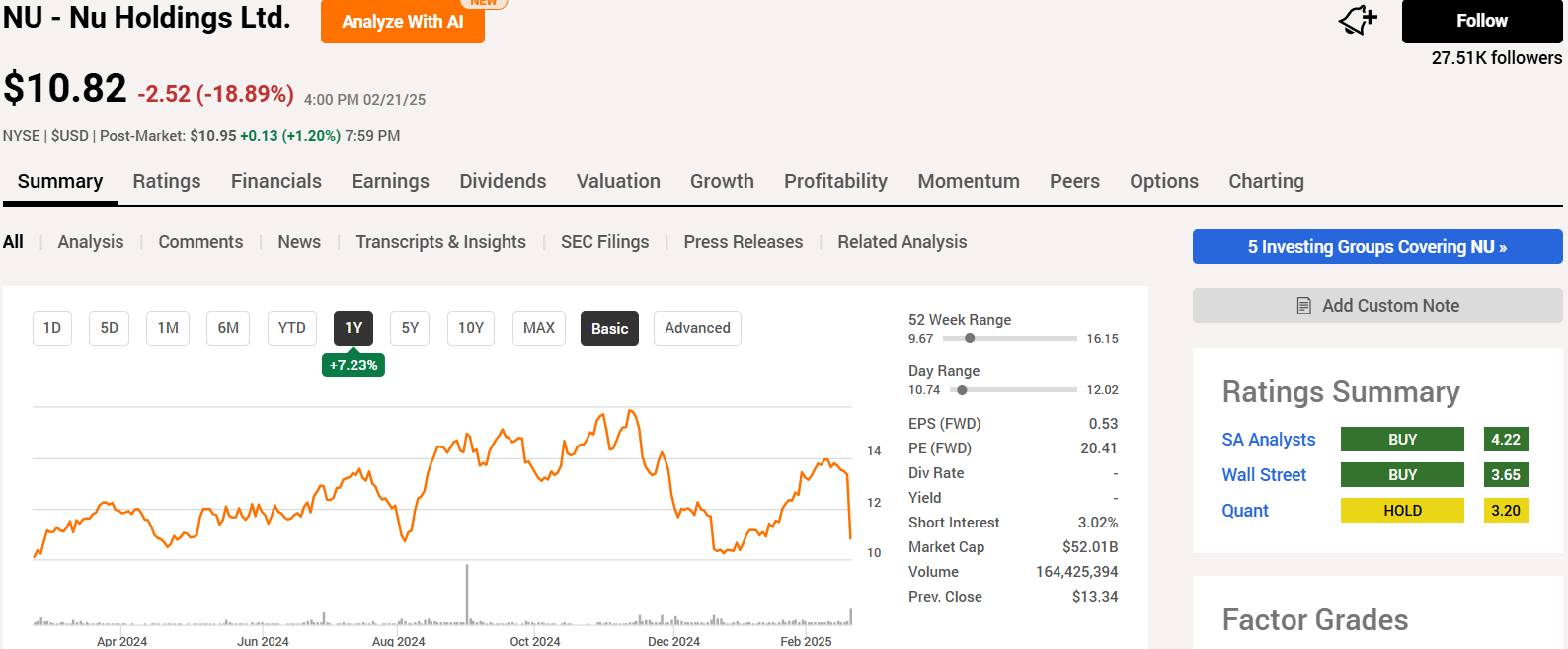This screenshot has width=1568, height=649.
Task: Show Transcripts & Insights
Action: (440, 242)
